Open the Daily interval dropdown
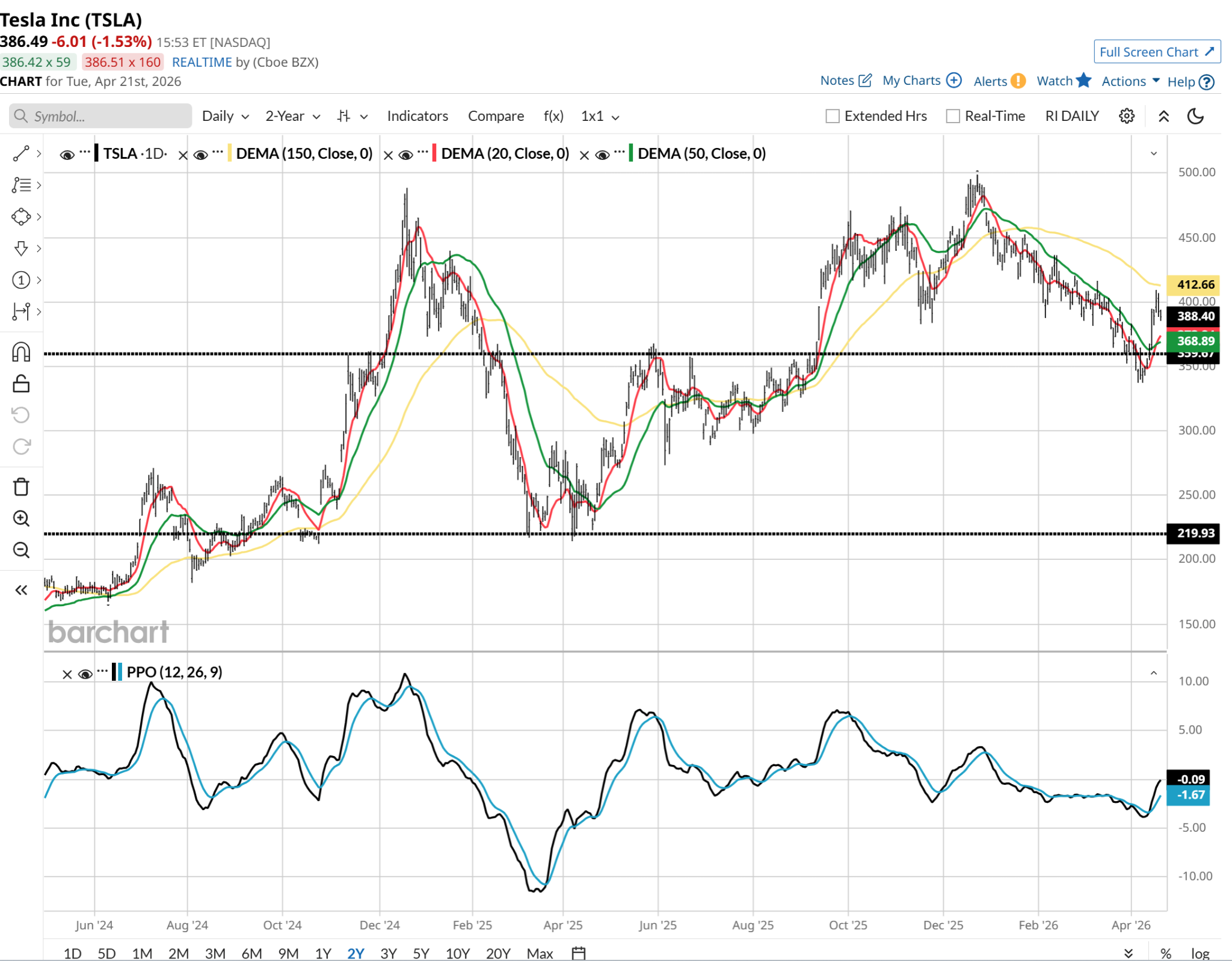This screenshot has width=1232, height=961. pos(225,116)
